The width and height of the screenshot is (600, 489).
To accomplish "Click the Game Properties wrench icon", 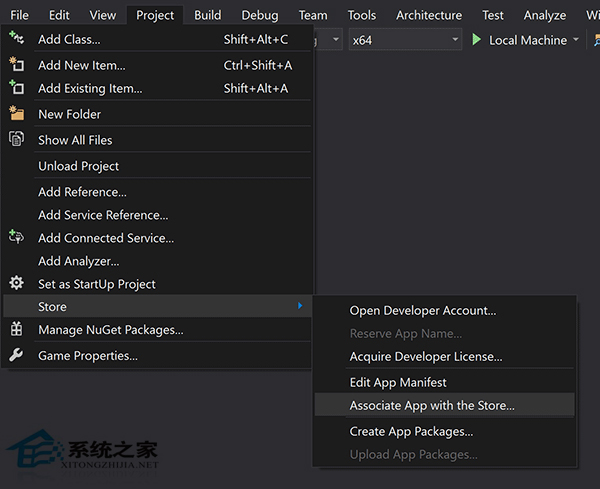I will pos(16,355).
